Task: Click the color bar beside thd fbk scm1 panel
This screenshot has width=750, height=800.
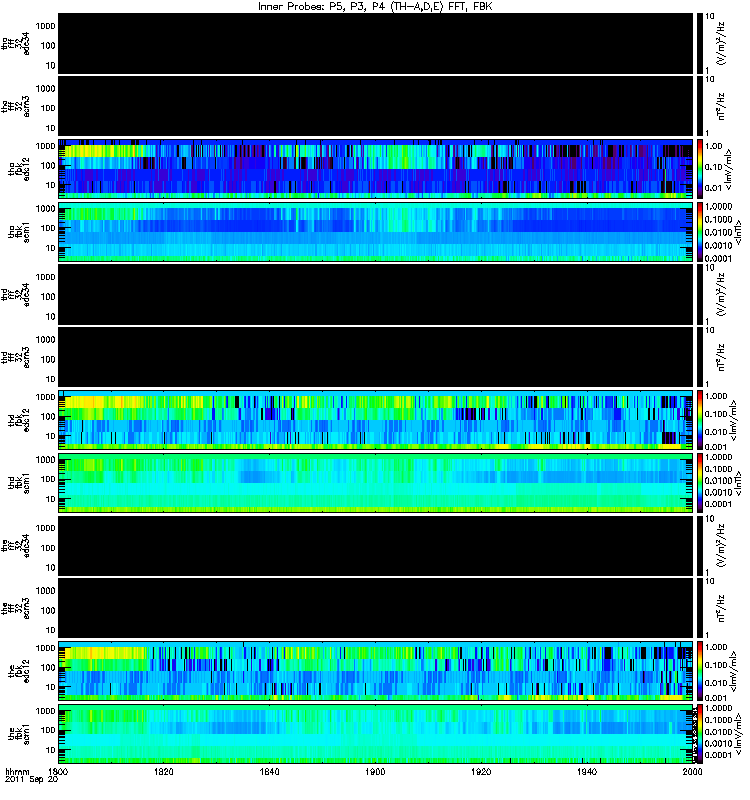Action: pyautogui.click(x=699, y=483)
